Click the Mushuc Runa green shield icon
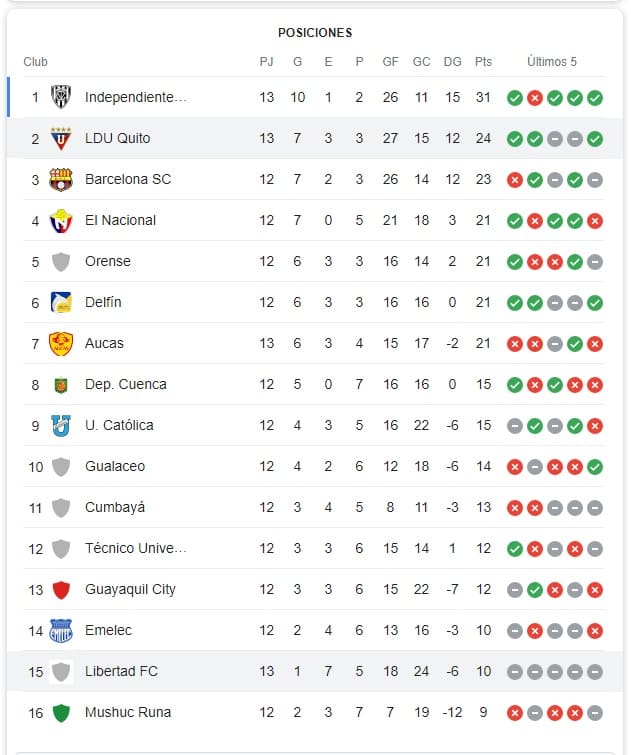631x755 pixels. (61, 712)
